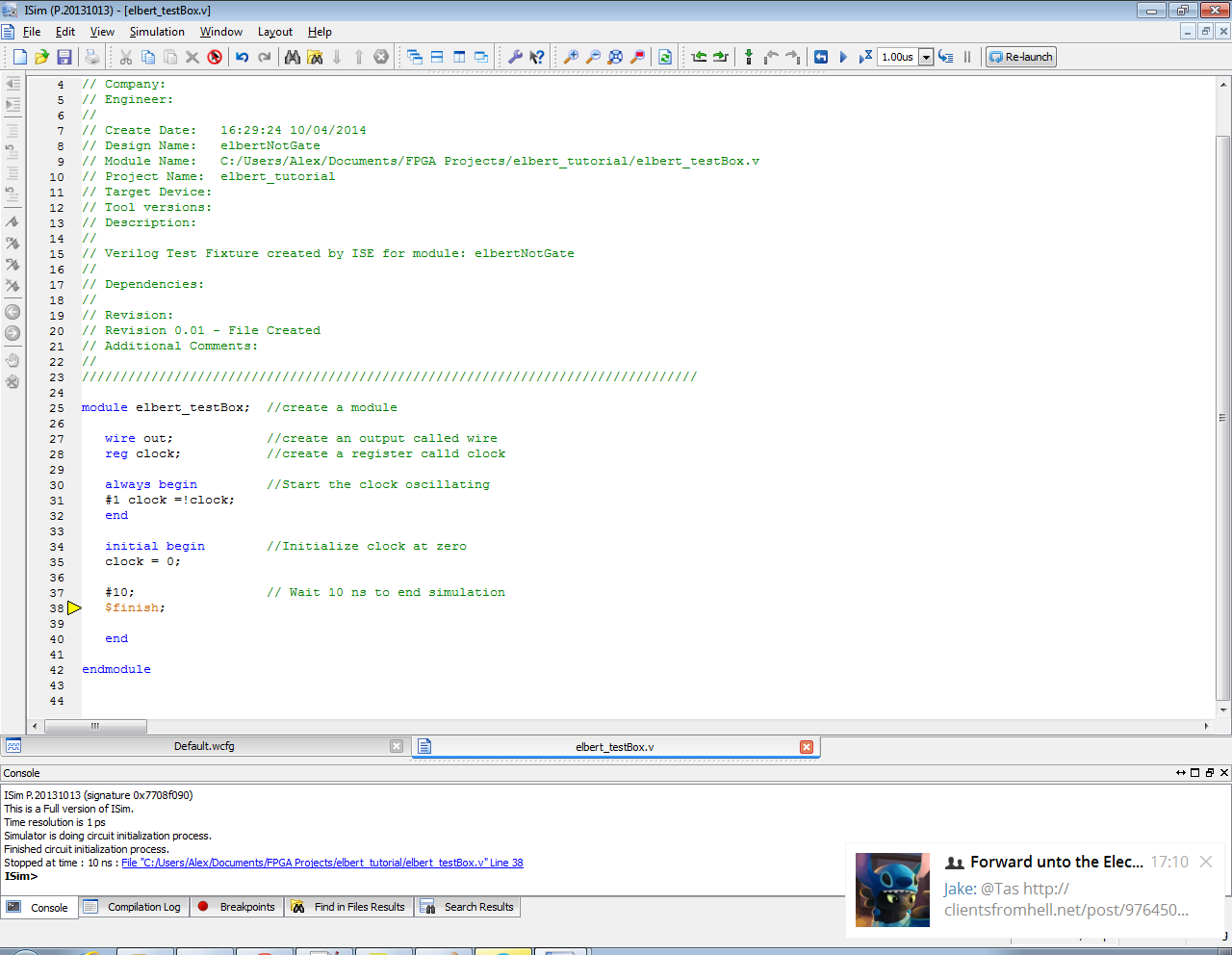Close the elbert_testBox.v tab
The height and width of the screenshot is (955, 1232).
point(807,747)
